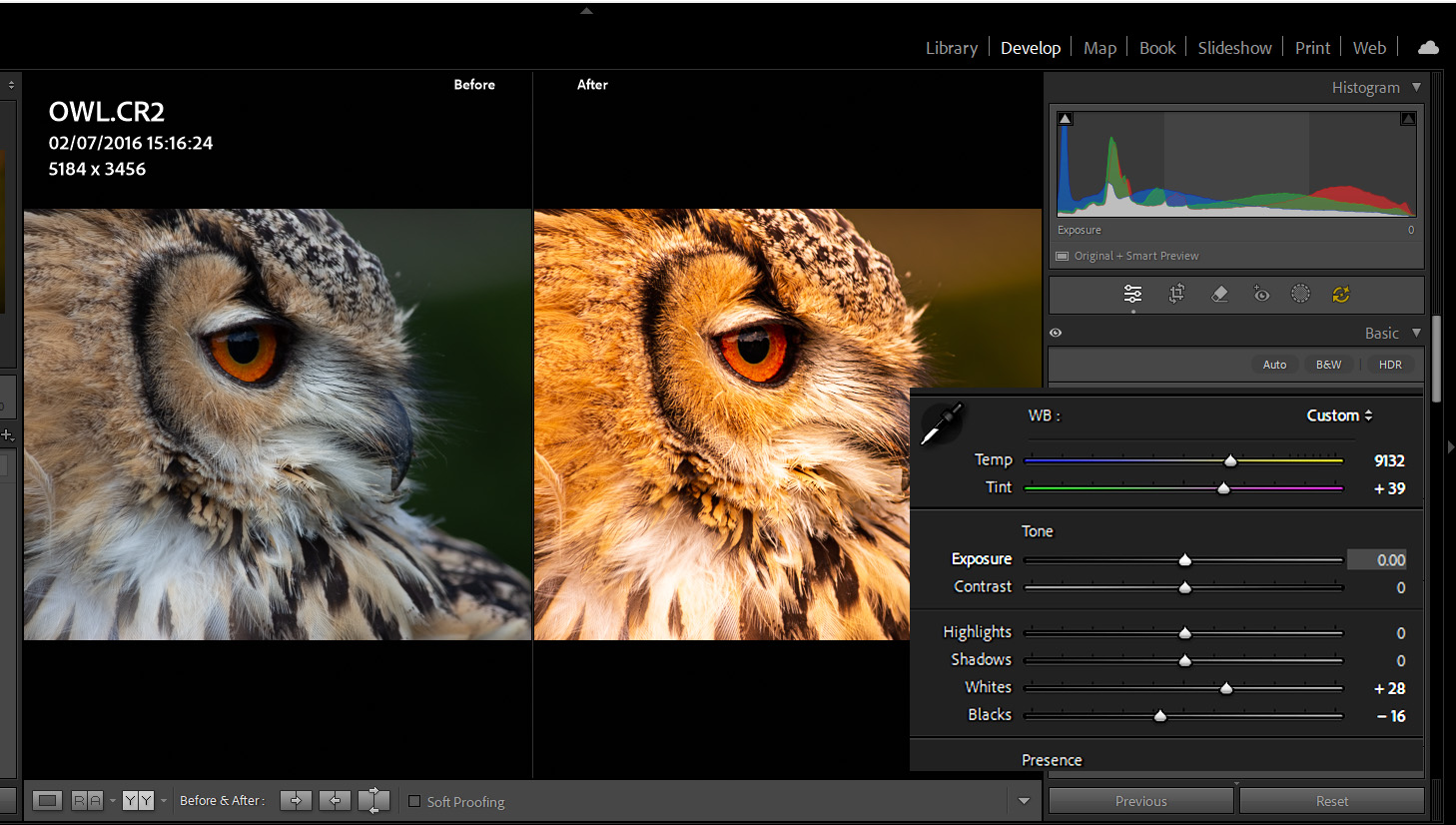The image size is (1456, 825).
Task: Open the toolbar options dropdown arrow
Action: (1024, 801)
